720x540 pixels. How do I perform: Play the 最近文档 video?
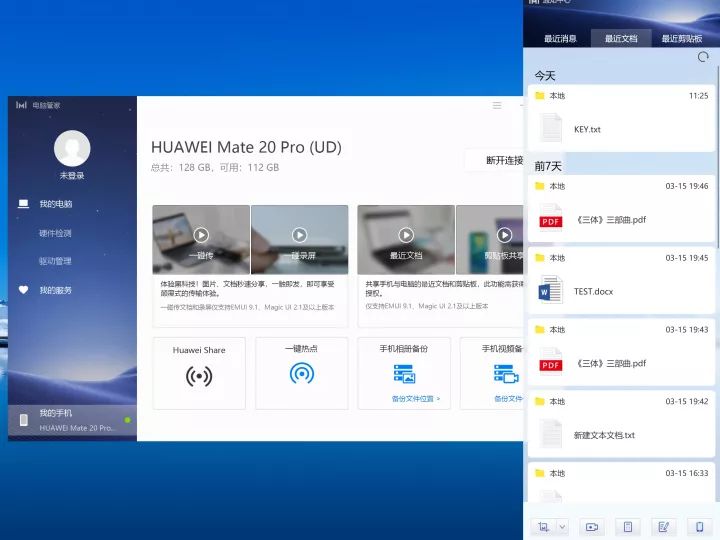(x=406, y=235)
